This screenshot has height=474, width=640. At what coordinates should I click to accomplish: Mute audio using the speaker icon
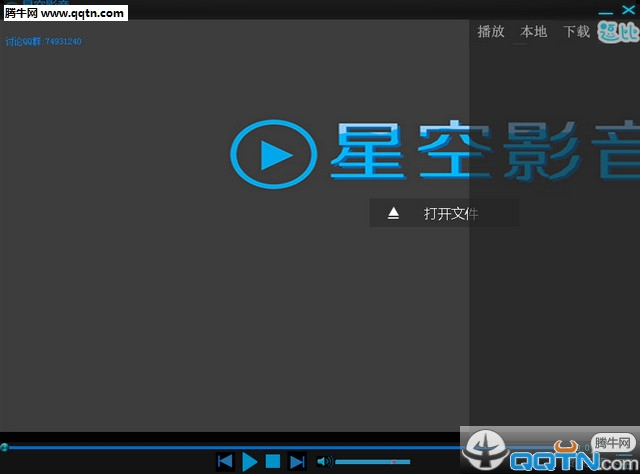pyautogui.click(x=325, y=462)
